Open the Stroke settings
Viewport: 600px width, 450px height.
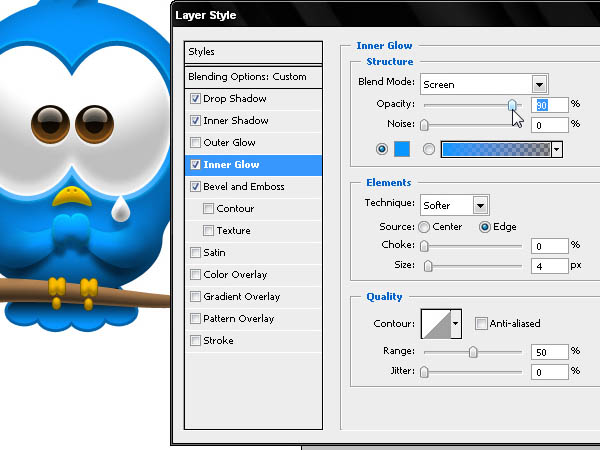(218, 341)
